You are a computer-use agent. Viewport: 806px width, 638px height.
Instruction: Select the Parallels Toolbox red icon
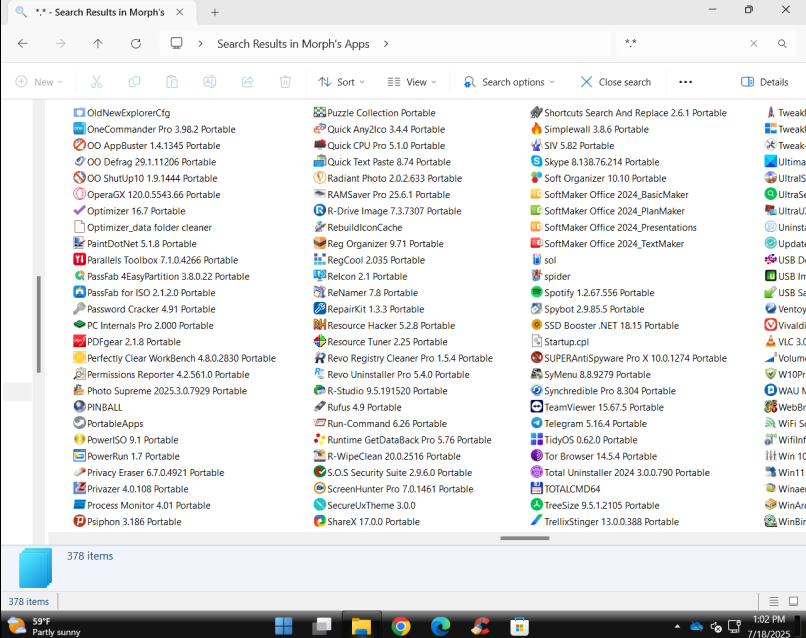(x=79, y=260)
